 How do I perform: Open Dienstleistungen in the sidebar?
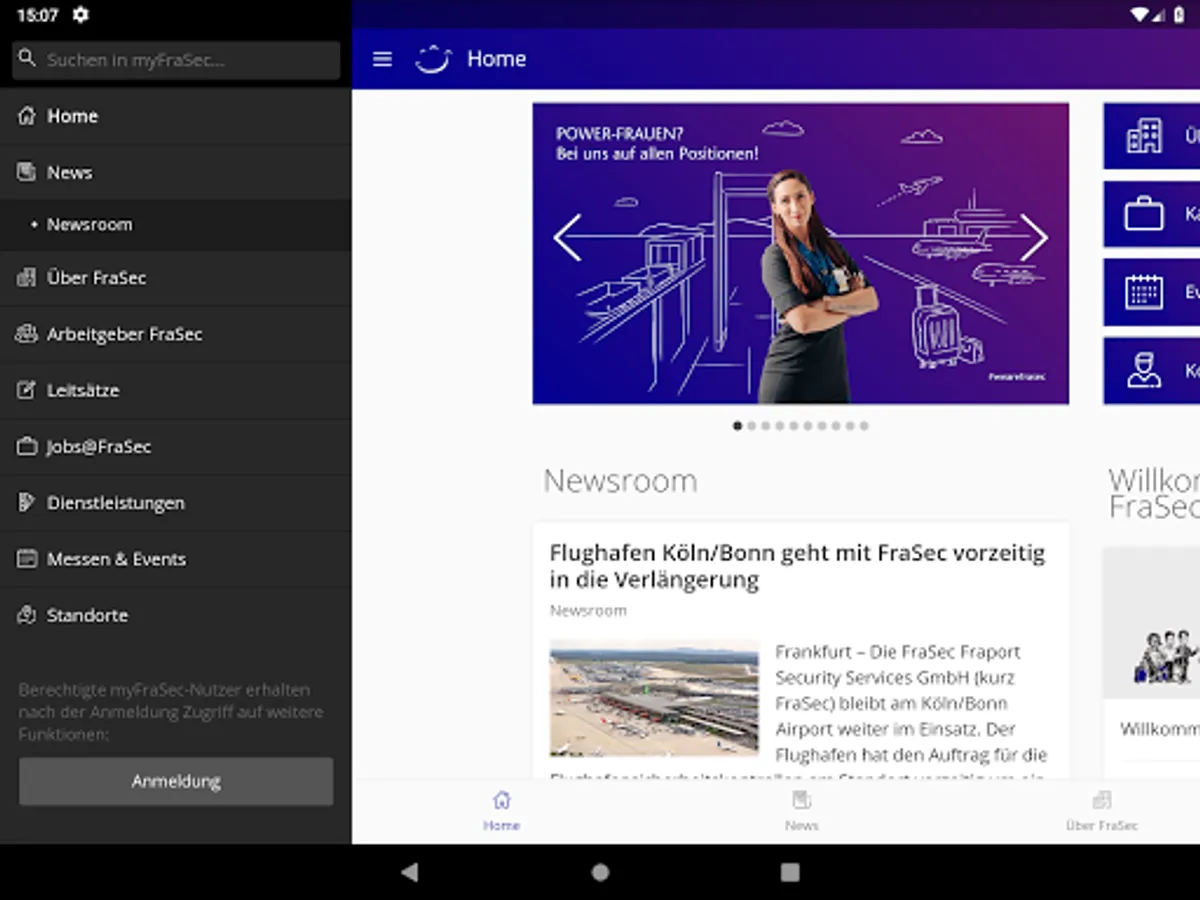pos(175,503)
